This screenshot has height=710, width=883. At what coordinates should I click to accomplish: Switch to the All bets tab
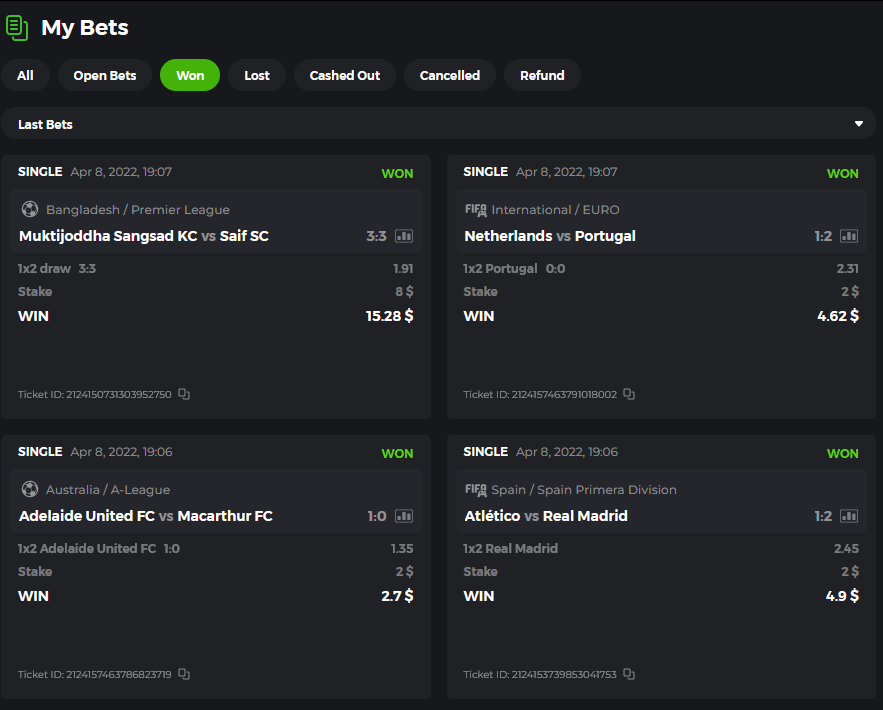[x=25, y=75]
